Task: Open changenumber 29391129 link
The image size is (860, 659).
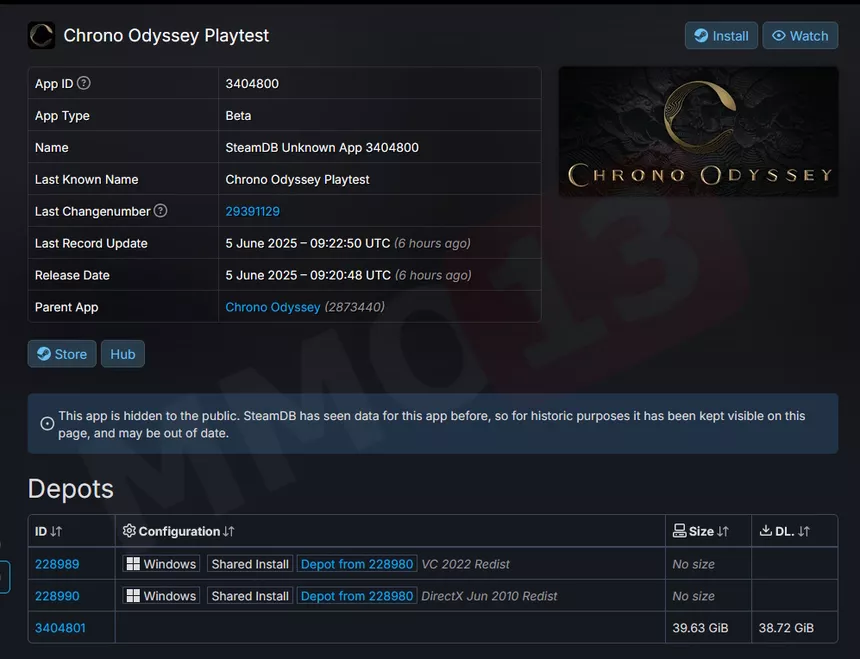Action: click(252, 212)
